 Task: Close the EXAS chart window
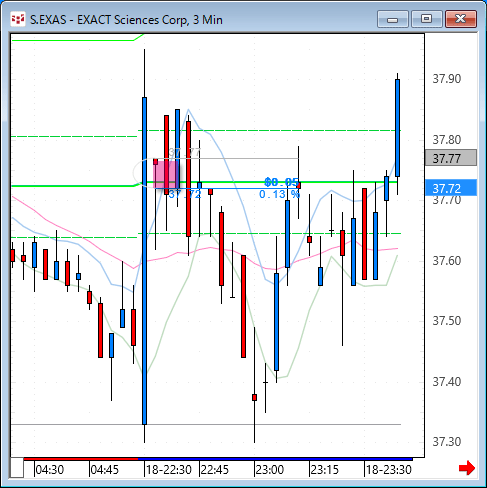tap(461, 19)
